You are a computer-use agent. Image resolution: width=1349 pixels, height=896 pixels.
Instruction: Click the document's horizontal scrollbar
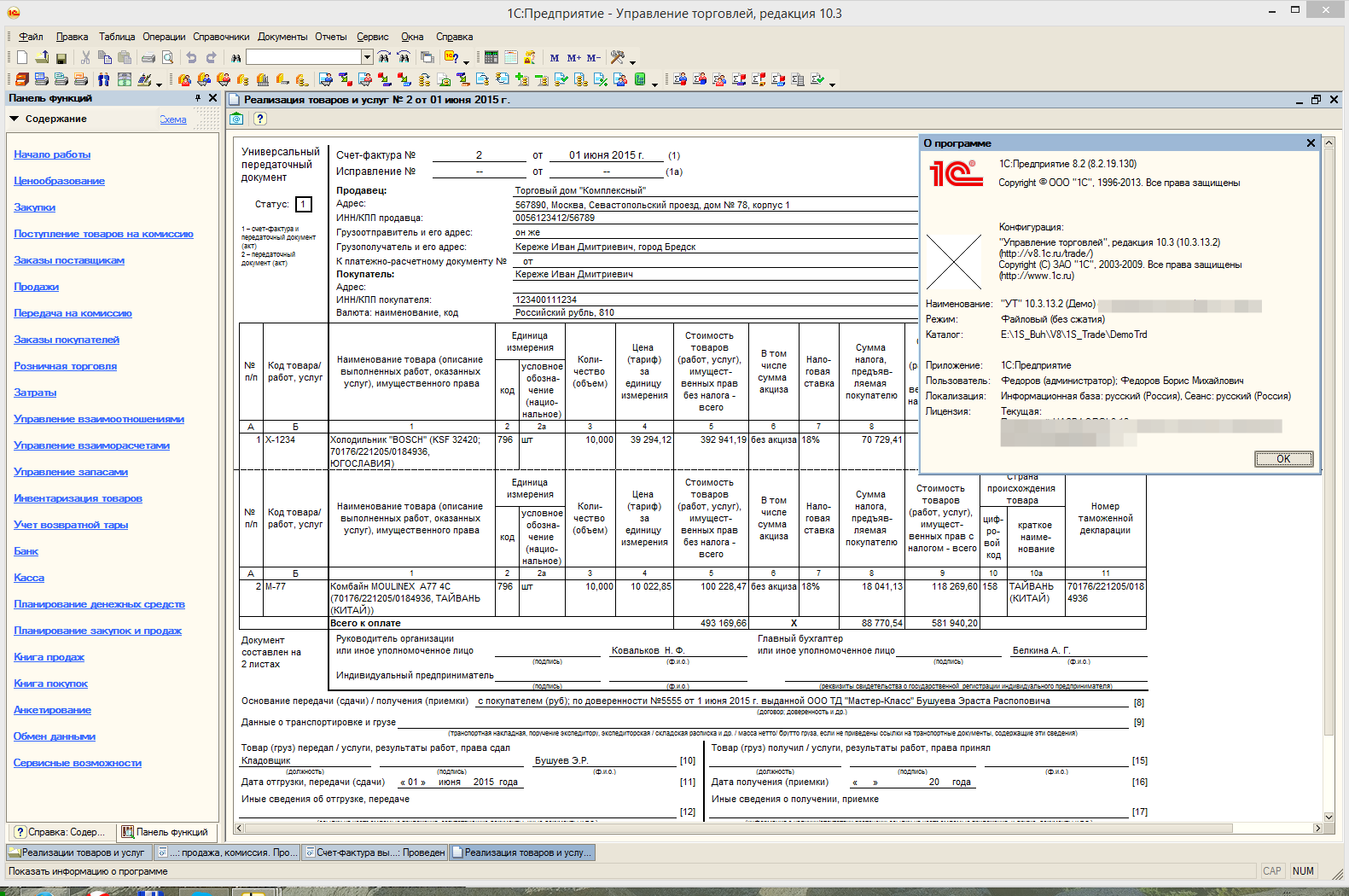coord(779,828)
